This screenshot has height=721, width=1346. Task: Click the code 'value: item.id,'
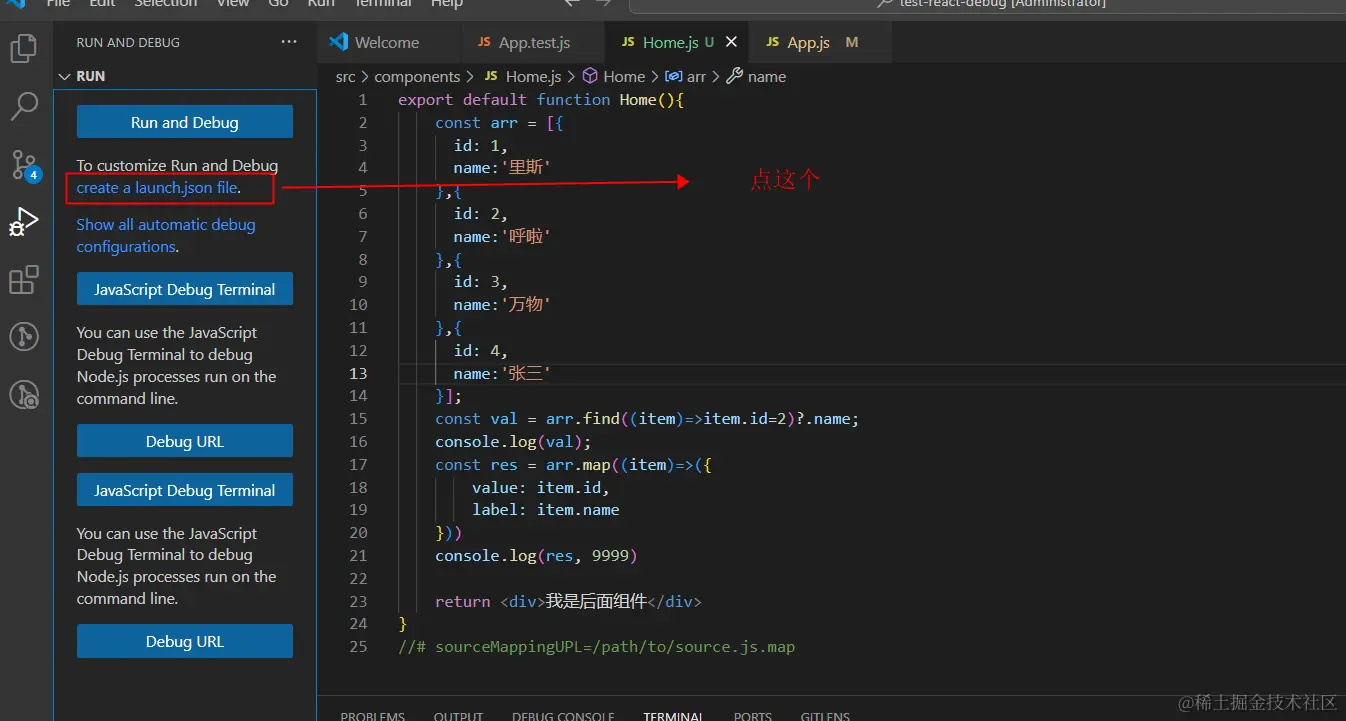pos(541,488)
